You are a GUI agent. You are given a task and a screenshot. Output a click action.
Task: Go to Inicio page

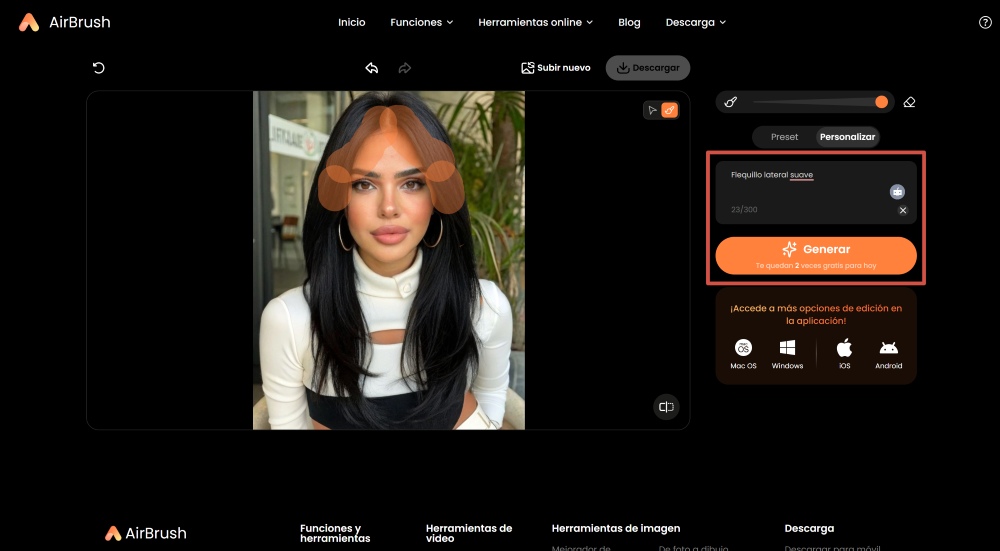[351, 22]
